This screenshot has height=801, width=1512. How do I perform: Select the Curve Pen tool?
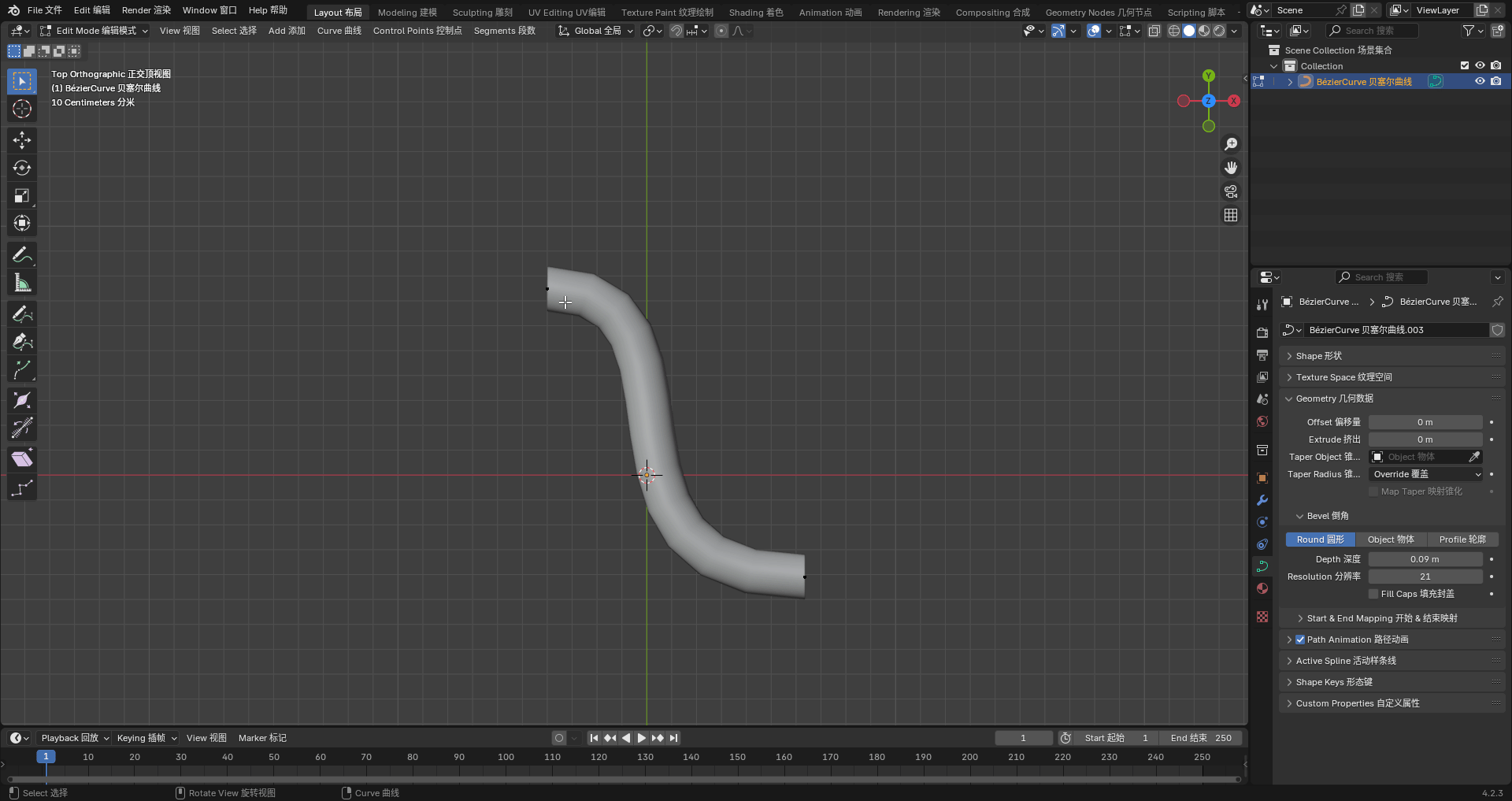click(22, 342)
